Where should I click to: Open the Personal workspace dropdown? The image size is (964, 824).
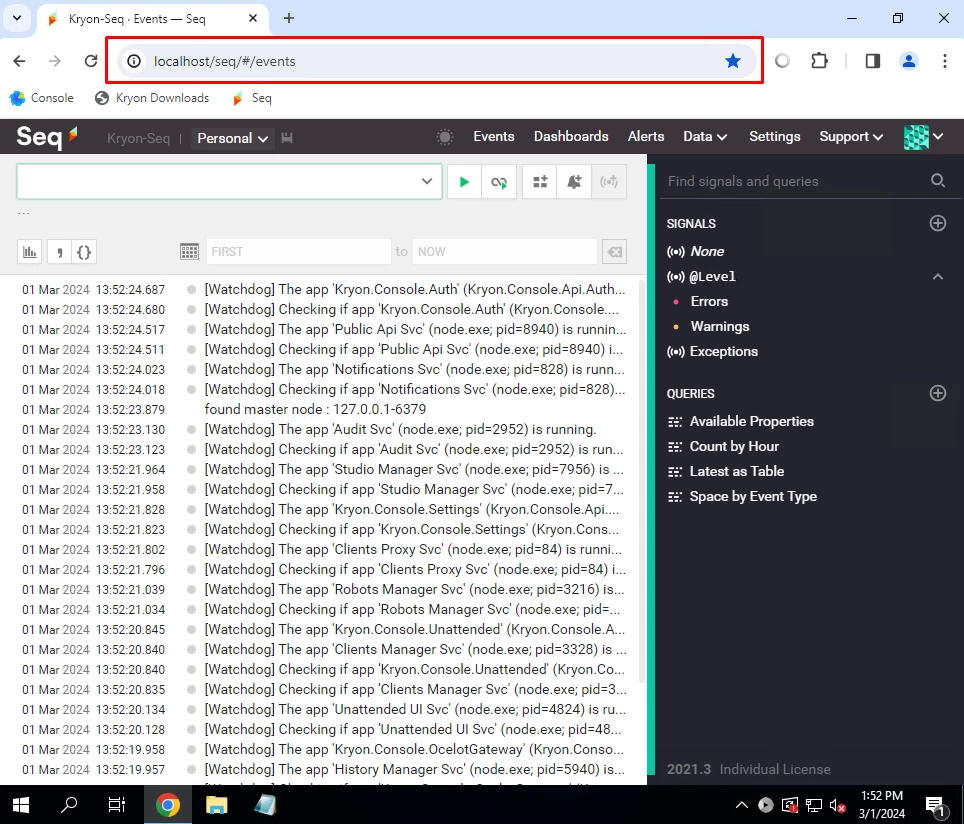(x=232, y=138)
